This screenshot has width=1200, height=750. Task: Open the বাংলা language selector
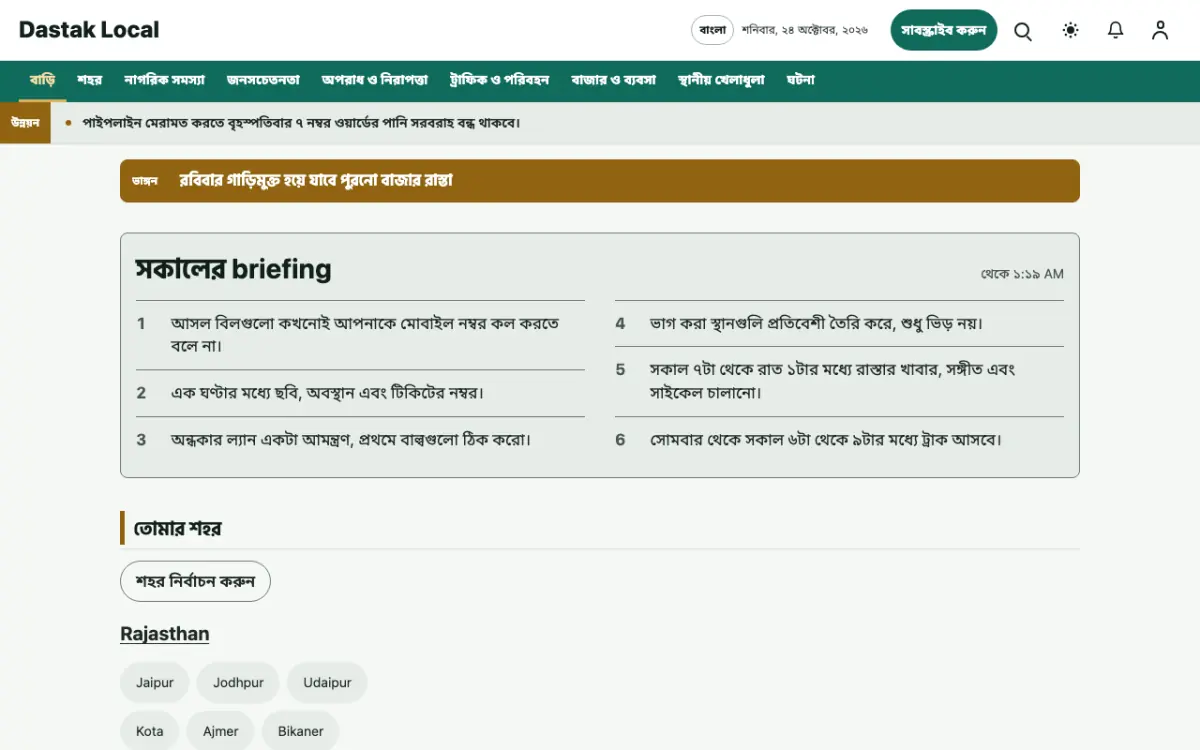click(x=713, y=30)
